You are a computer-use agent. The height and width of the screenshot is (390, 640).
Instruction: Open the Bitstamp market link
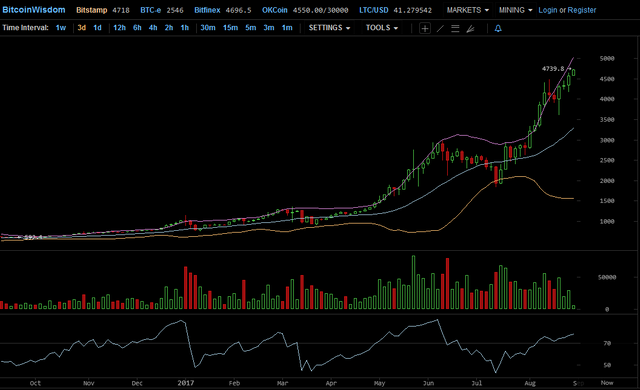click(x=91, y=10)
